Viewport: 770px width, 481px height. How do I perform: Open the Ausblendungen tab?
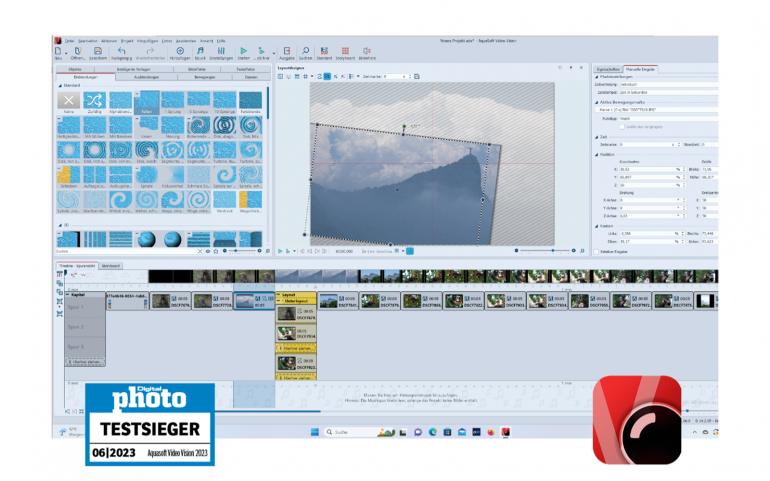click(146, 77)
